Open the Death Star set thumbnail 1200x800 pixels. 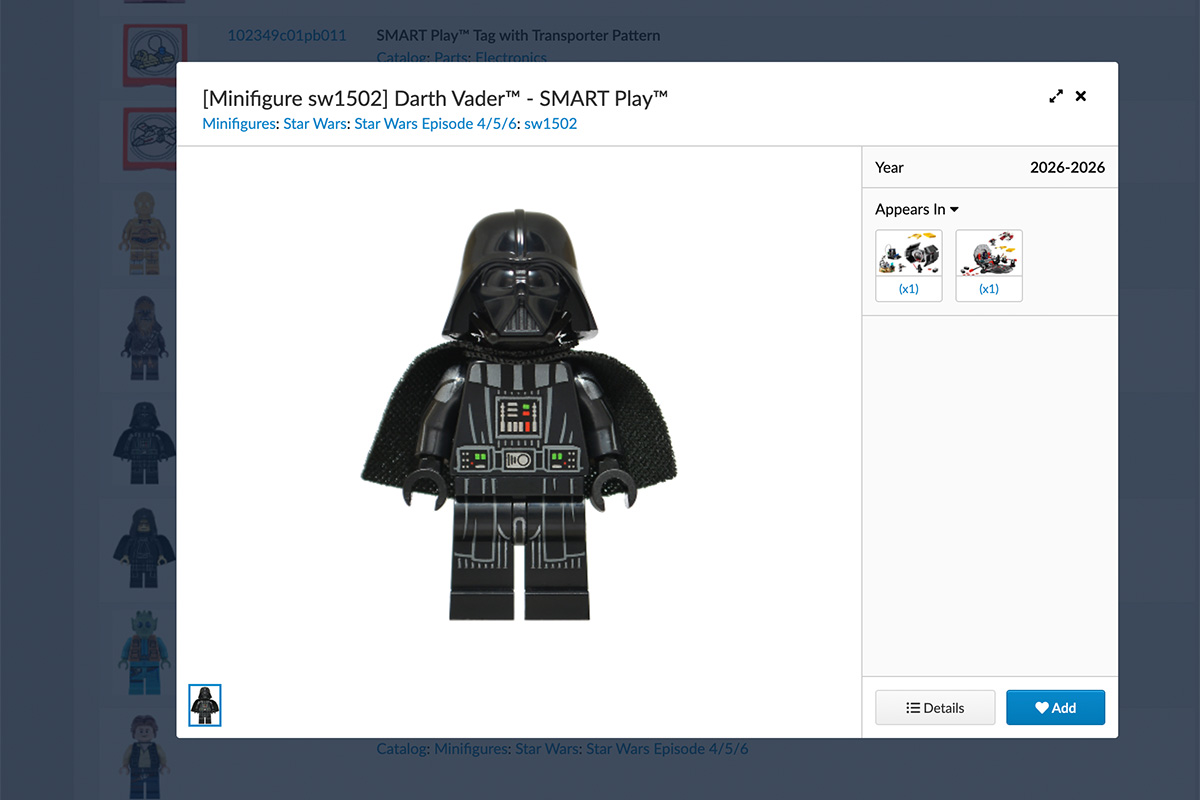pyautogui.click(x=988, y=254)
